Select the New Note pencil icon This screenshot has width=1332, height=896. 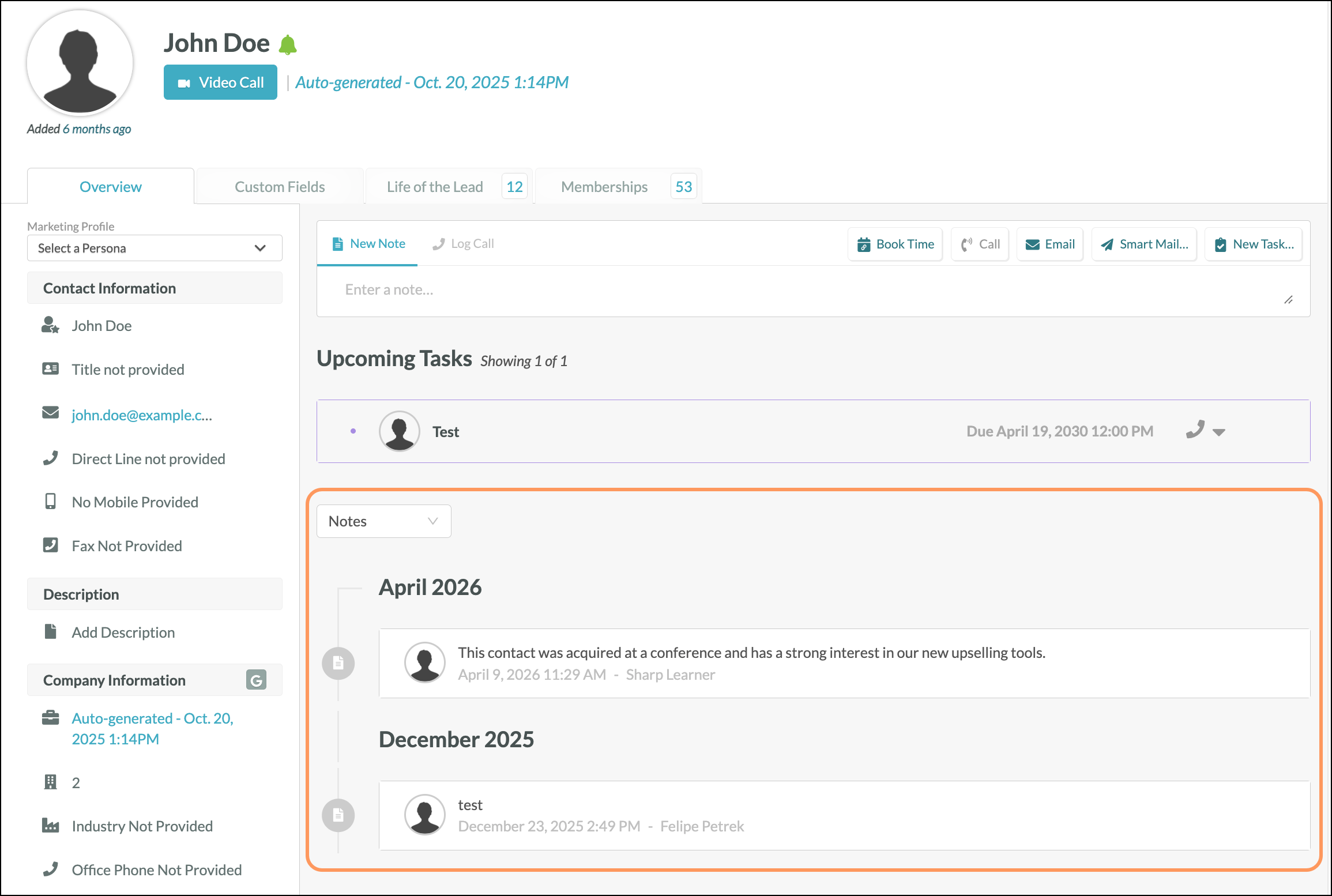point(337,243)
